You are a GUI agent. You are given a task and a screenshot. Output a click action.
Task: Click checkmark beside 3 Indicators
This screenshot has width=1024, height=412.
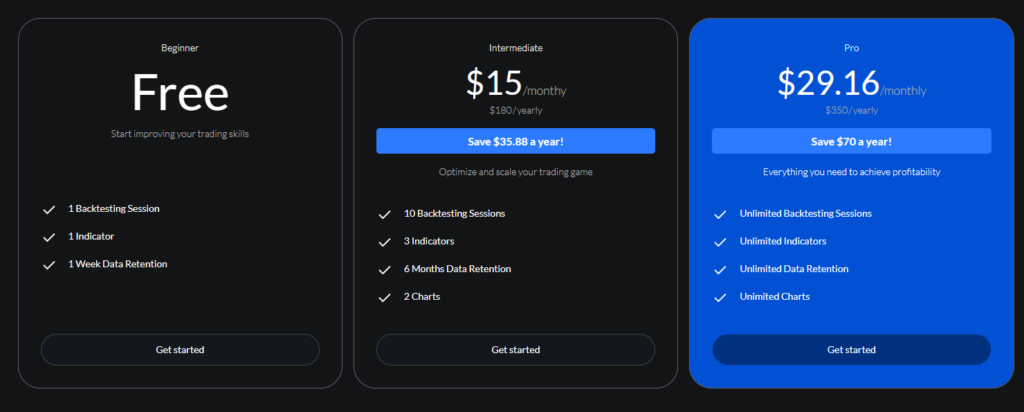385,242
